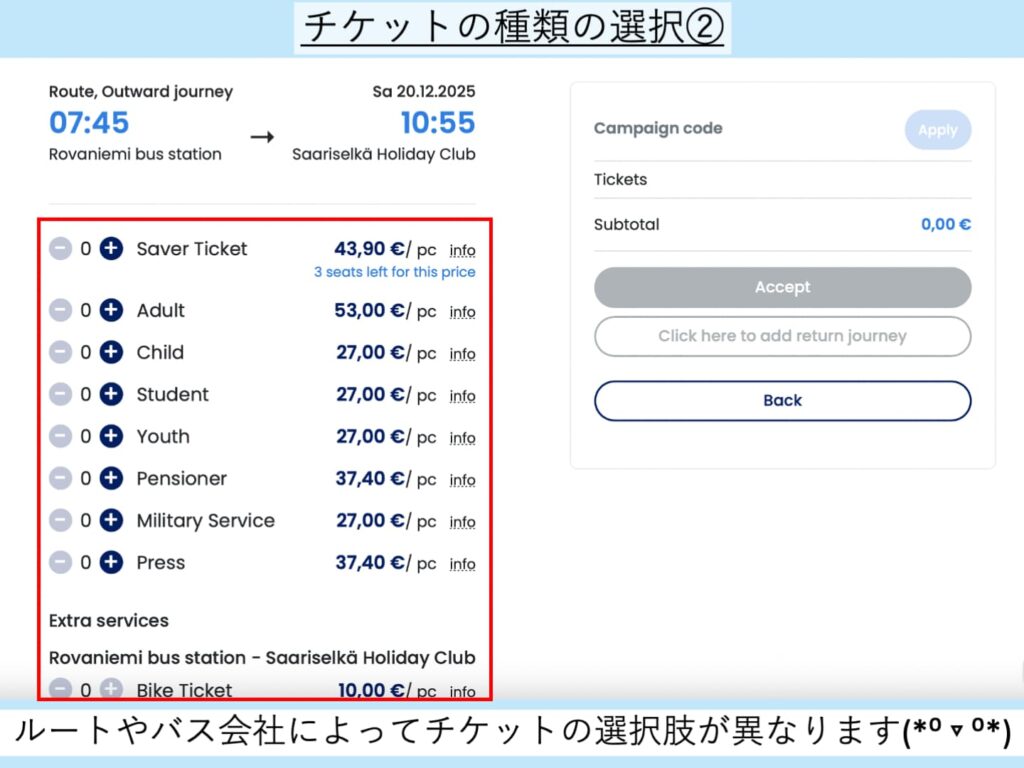
Task: View Student ticket info link
Action: pos(462,396)
